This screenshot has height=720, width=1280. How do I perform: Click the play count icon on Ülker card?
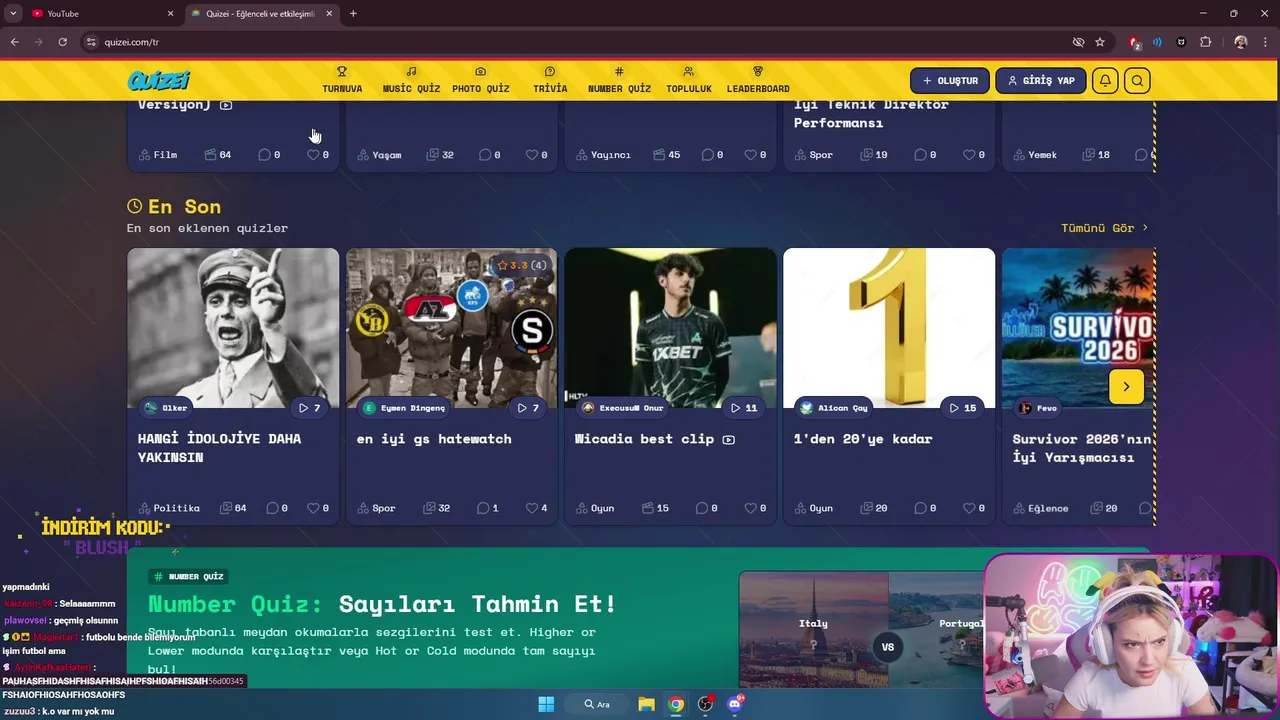coord(309,408)
